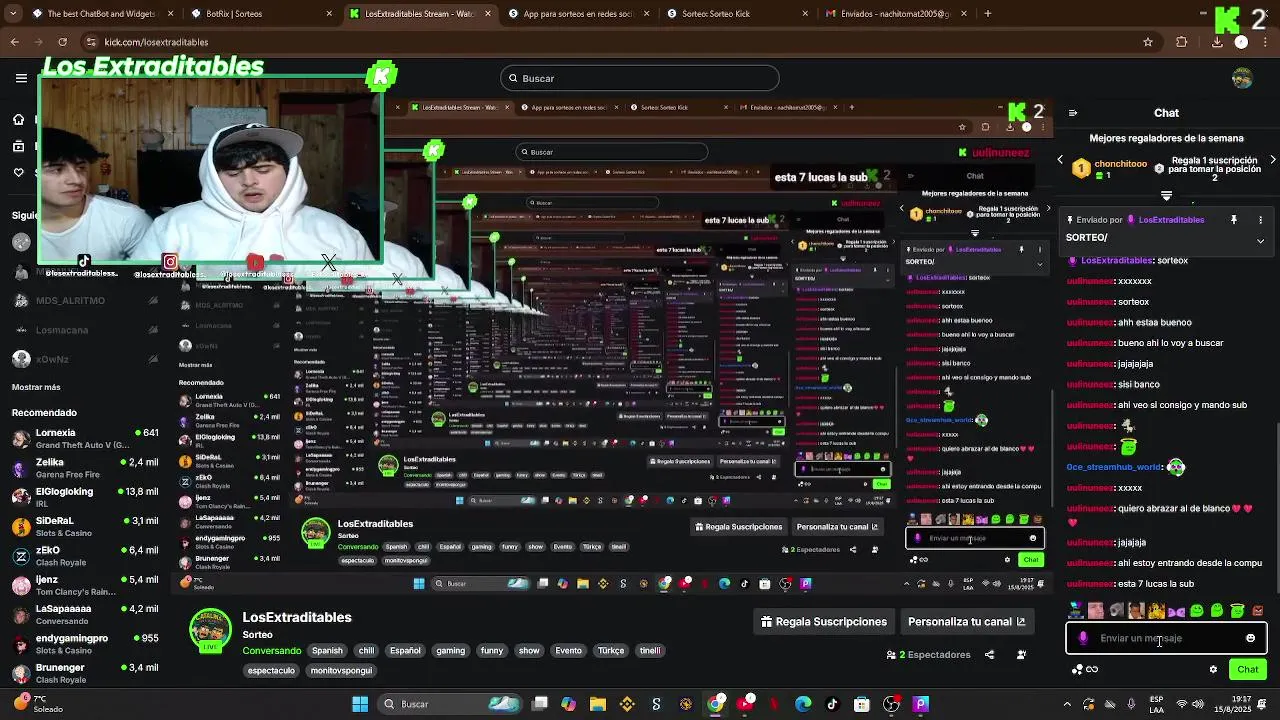Open Home icon in left sidebar
The height and width of the screenshot is (720, 1280).
pyautogui.click(x=18, y=120)
